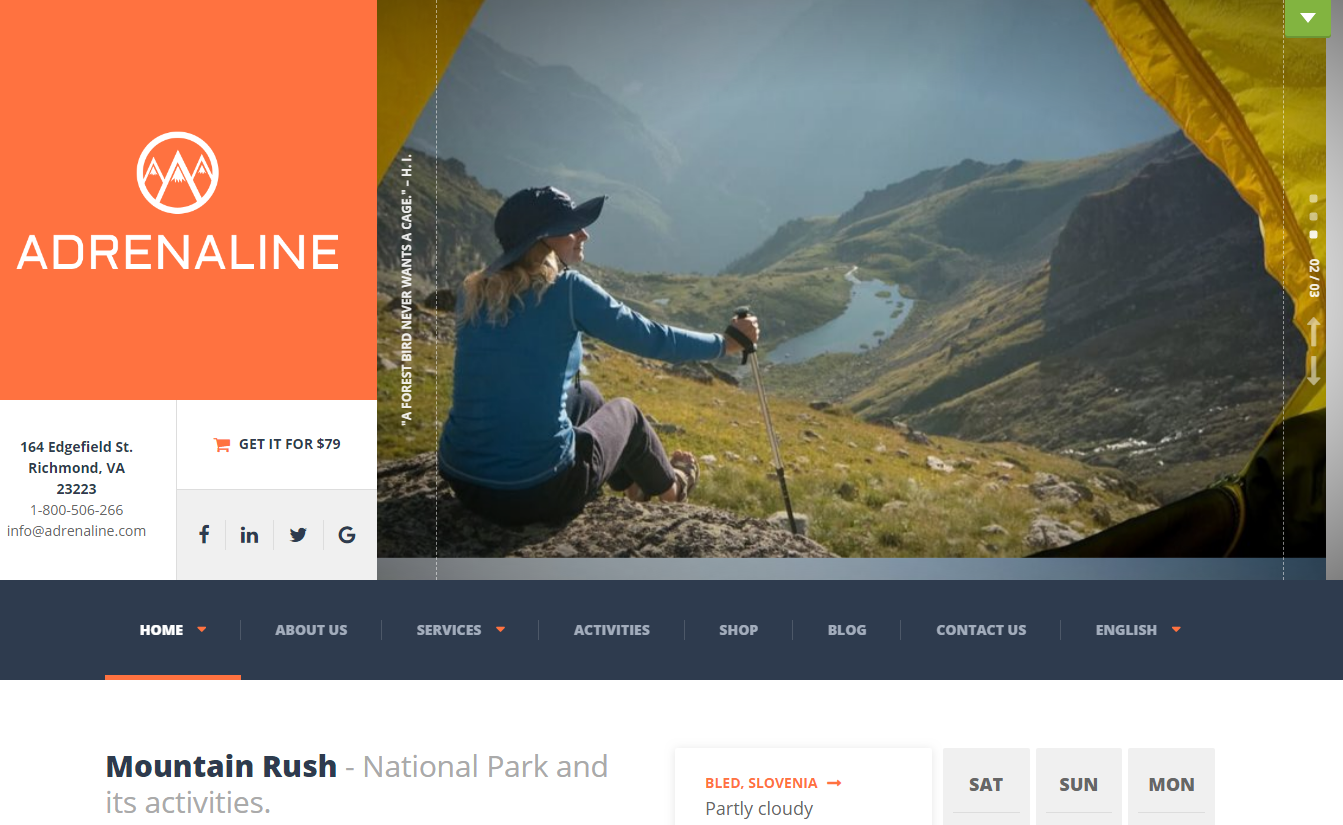Go to the Activities page

click(612, 630)
